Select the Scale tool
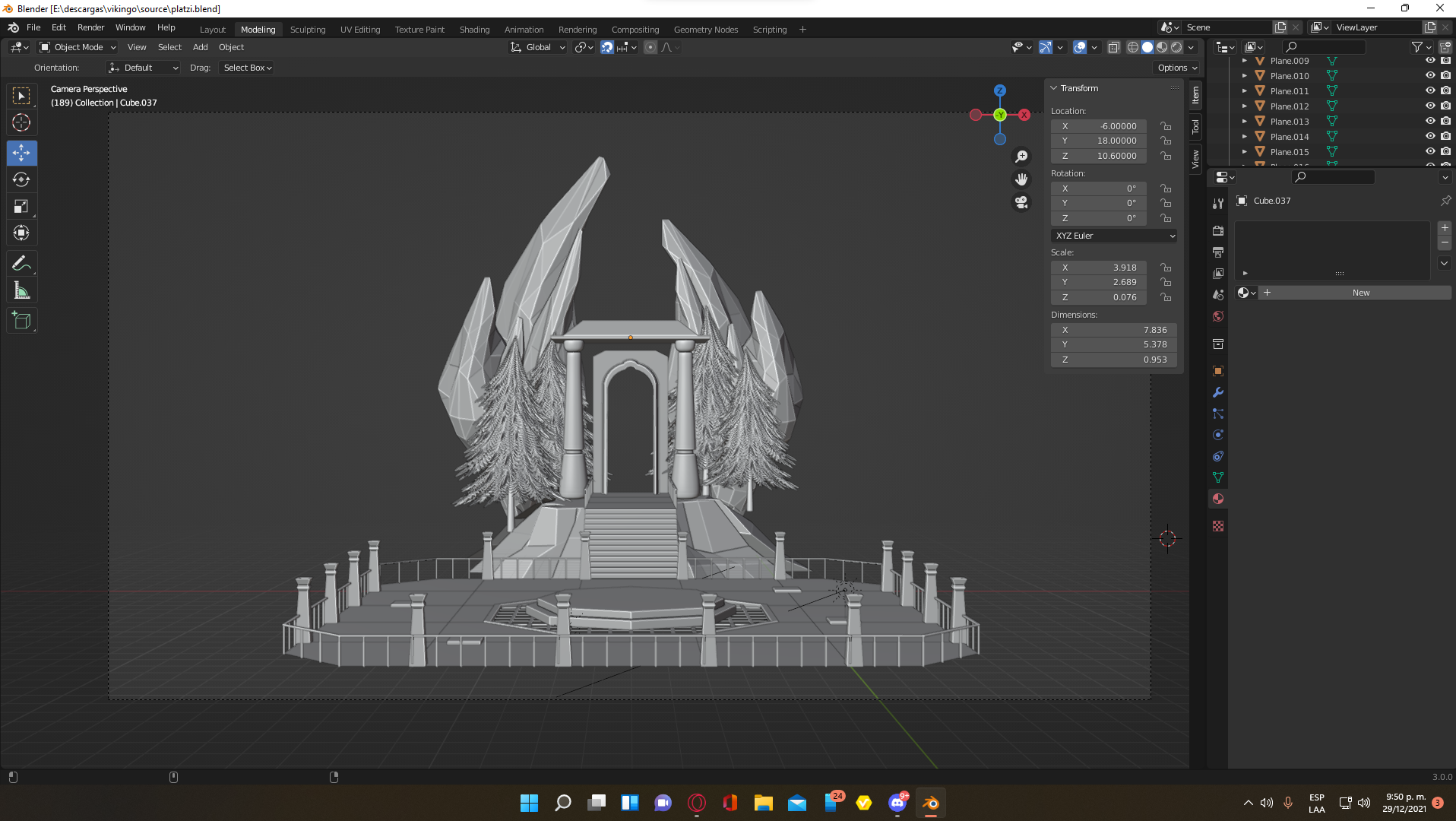This screenshot has height=821, width=1456. click(x=21, y=207)
